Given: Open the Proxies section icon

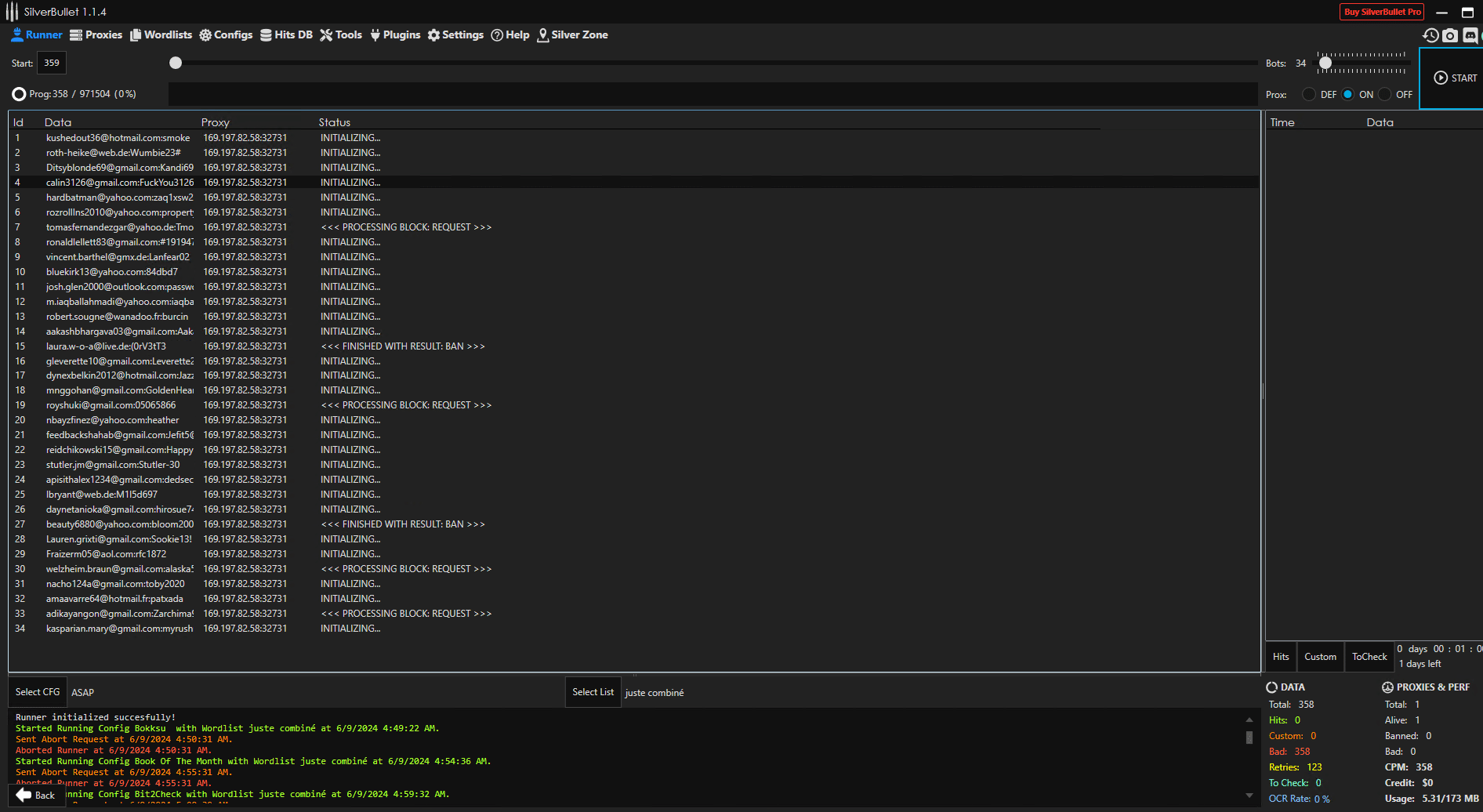Looking at the screenshot, I should point(76,35).
